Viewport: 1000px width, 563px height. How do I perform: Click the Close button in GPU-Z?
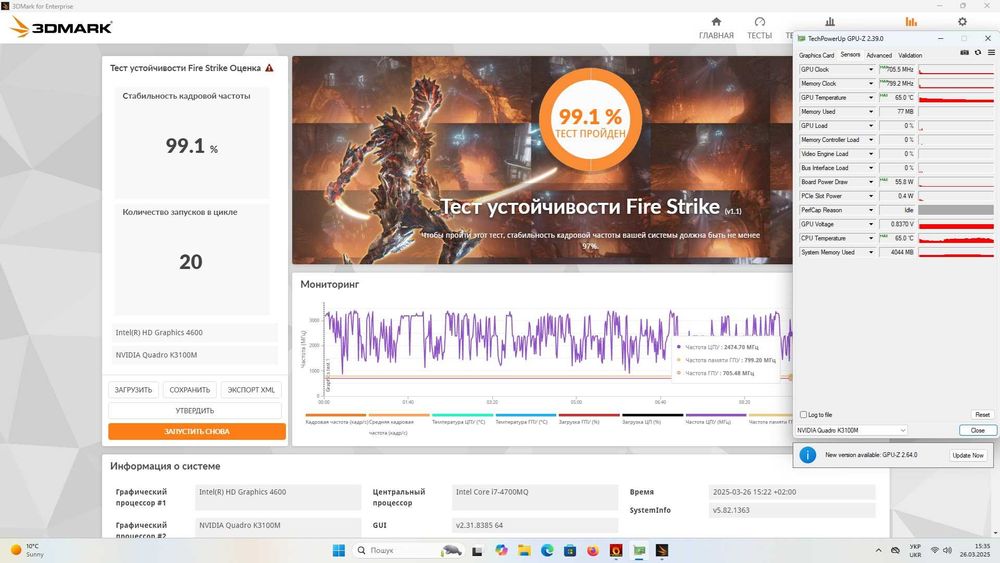click(x=978, y=430)
